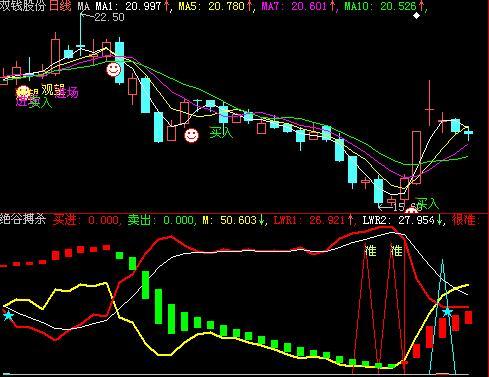Viewport: 489px width, 377px height.
Task: Click the white diamond marker in header
Action: tap(417, 15)
